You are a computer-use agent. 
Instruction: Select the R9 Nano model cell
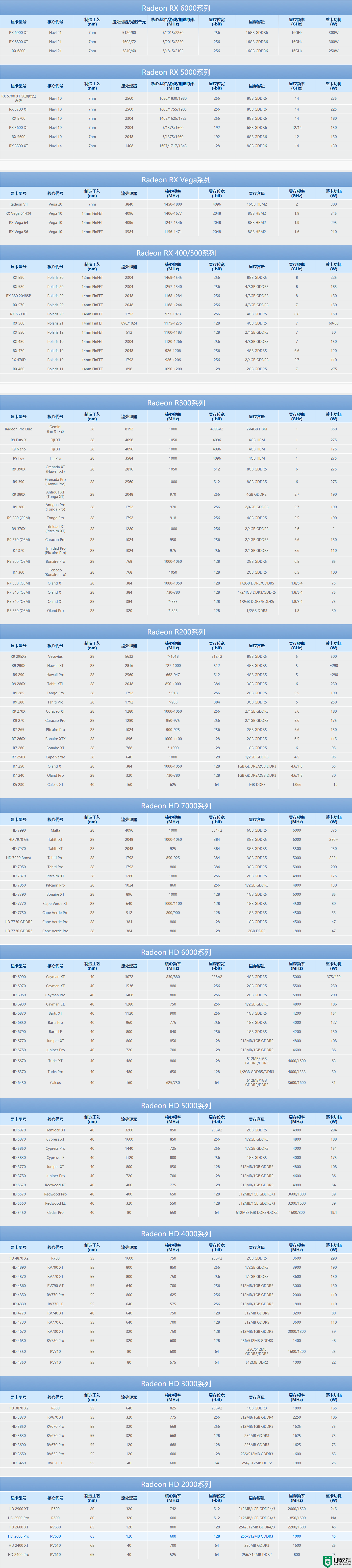point(18,449)
